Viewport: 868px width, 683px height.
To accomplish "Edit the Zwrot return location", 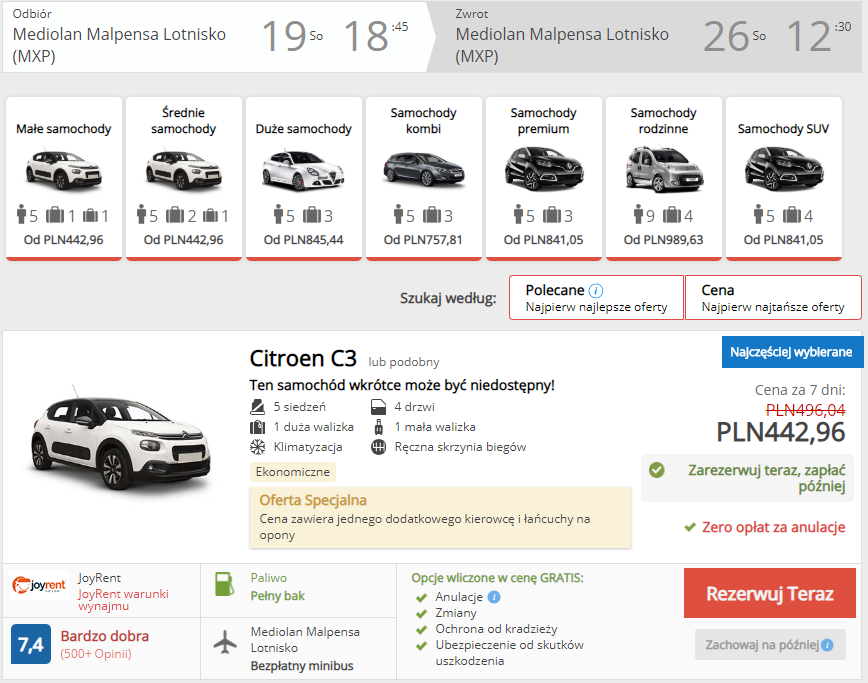I will pyautogui.click(x=562, y=45).
